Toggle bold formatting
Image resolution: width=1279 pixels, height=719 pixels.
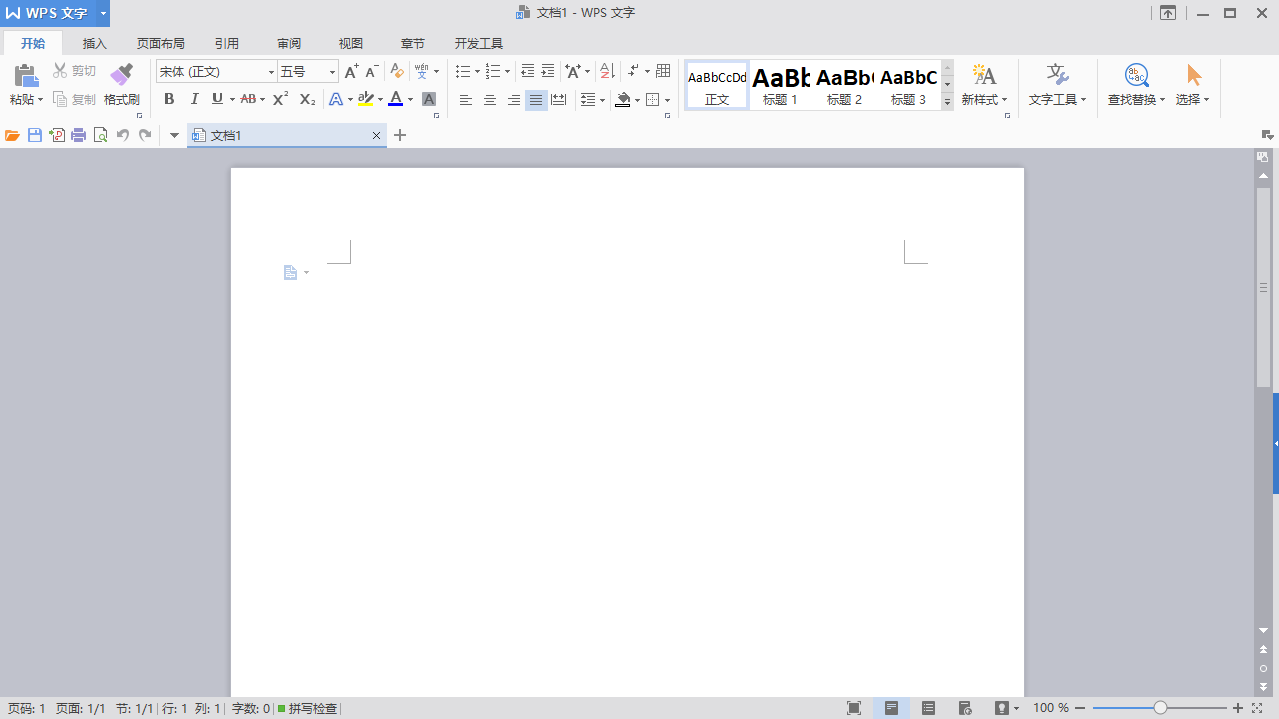(169, 99)
